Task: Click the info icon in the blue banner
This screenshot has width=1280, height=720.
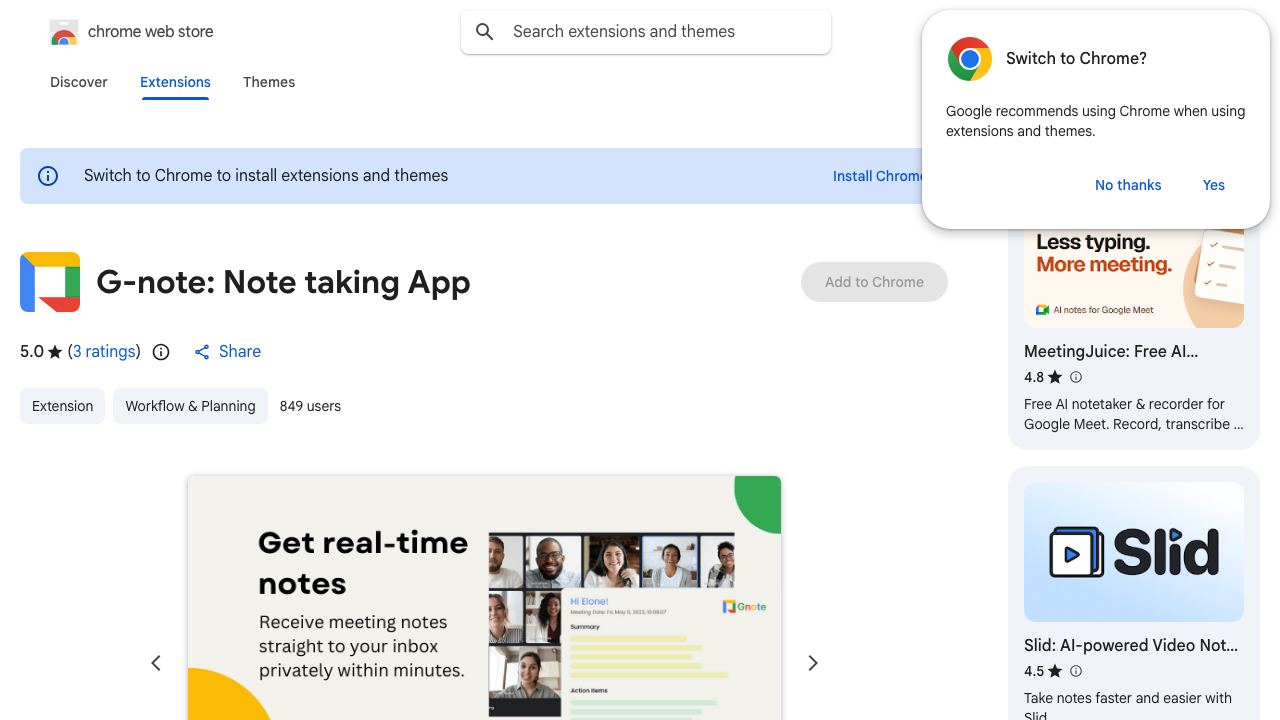Action: (x=48, y=176)
